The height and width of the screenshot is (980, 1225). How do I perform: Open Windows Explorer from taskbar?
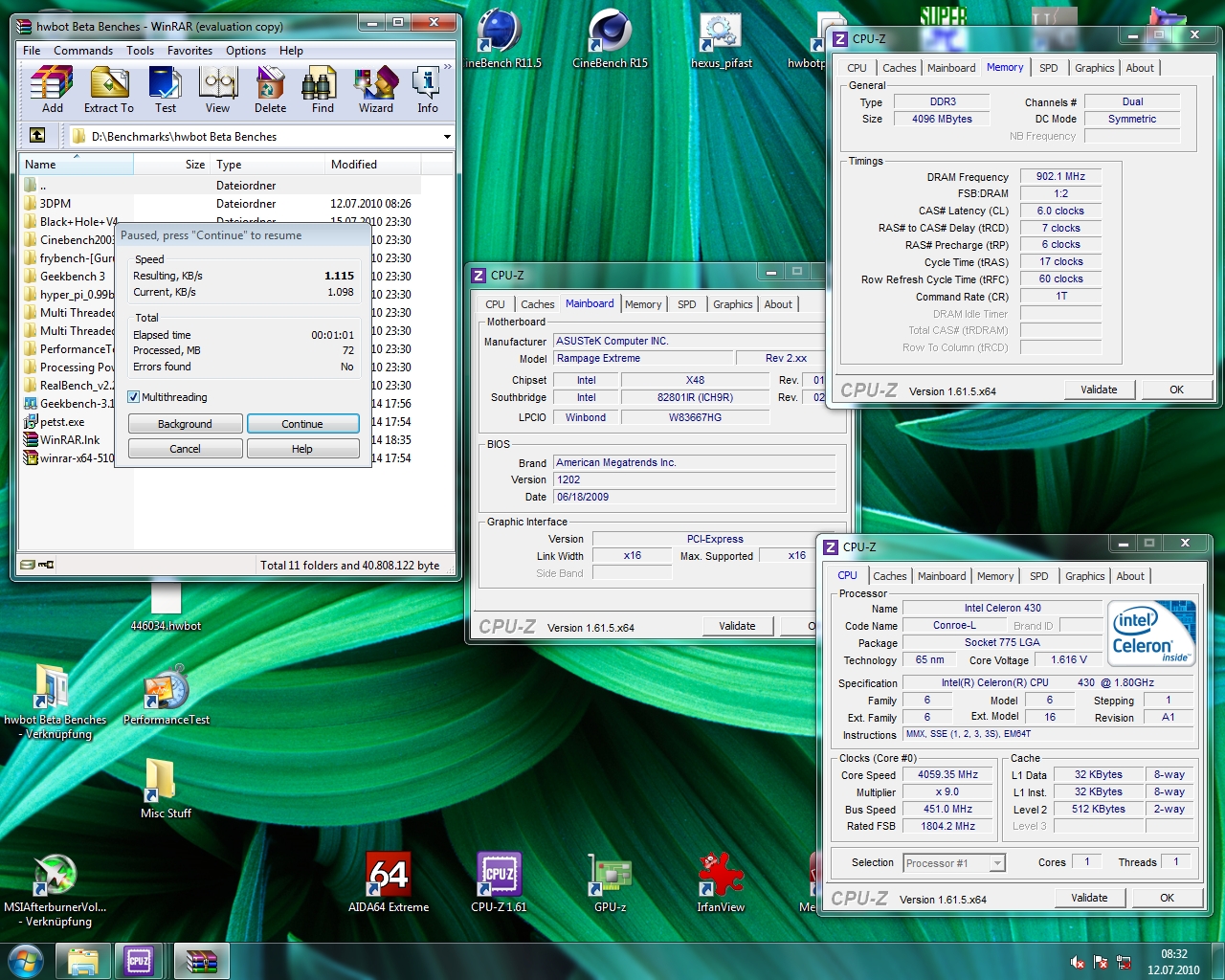tap(83, 961)
